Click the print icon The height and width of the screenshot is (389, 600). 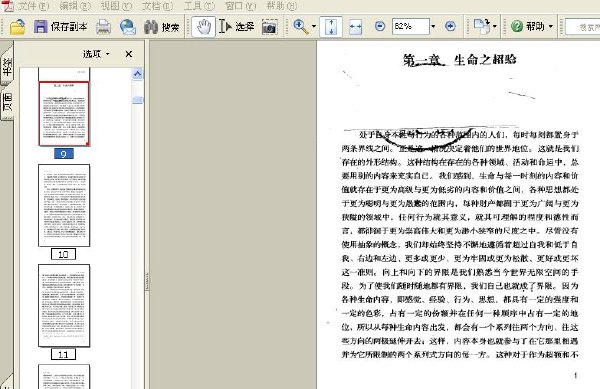click(103, 27)
